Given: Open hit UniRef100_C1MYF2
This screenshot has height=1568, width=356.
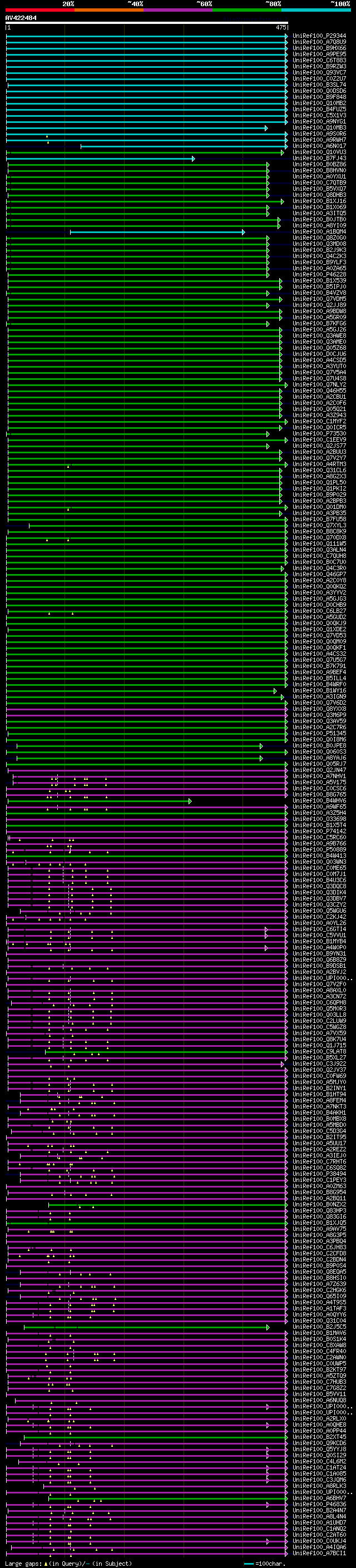Looking at the screenshot, I should (x=319, y=421).
